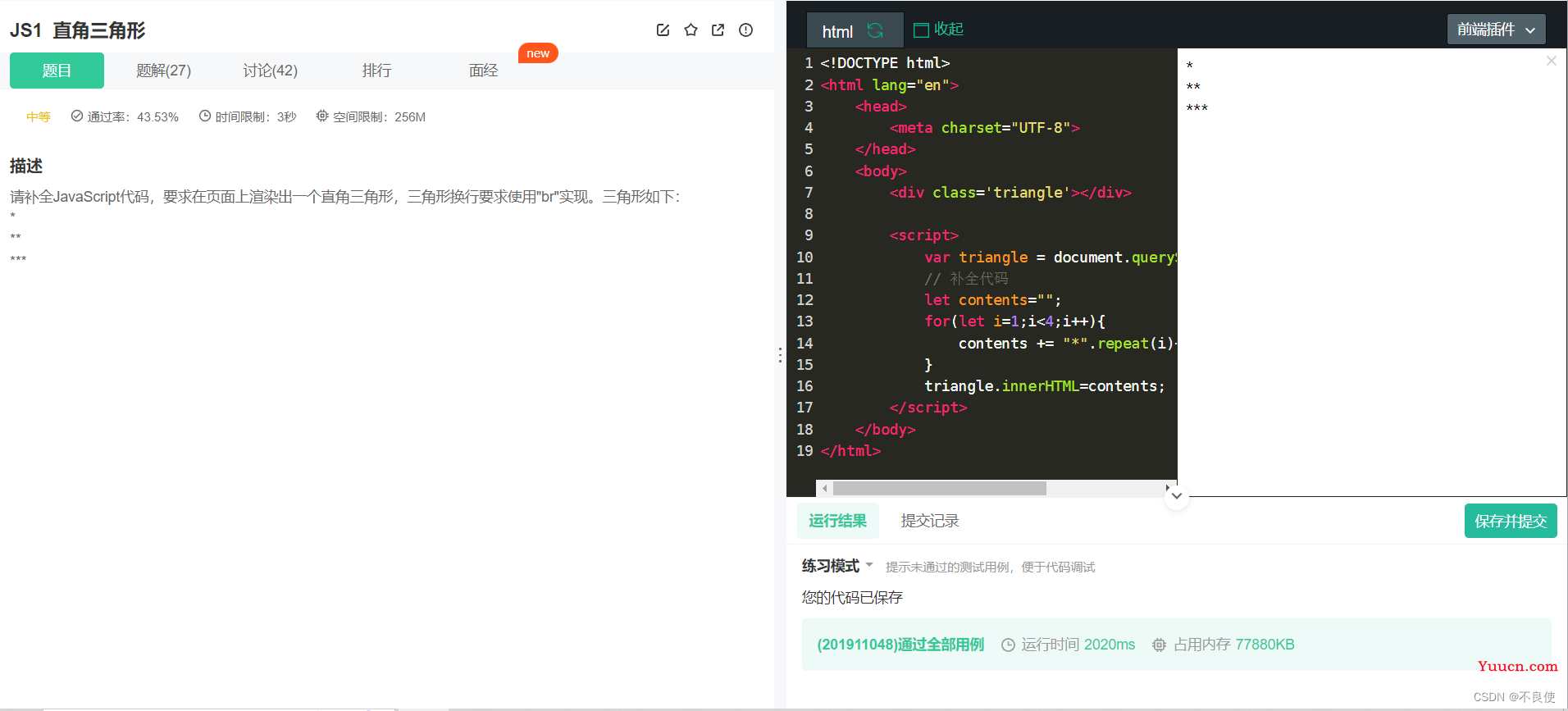
Task: Switch to the 题目 tab
Action: click(57, 71)
